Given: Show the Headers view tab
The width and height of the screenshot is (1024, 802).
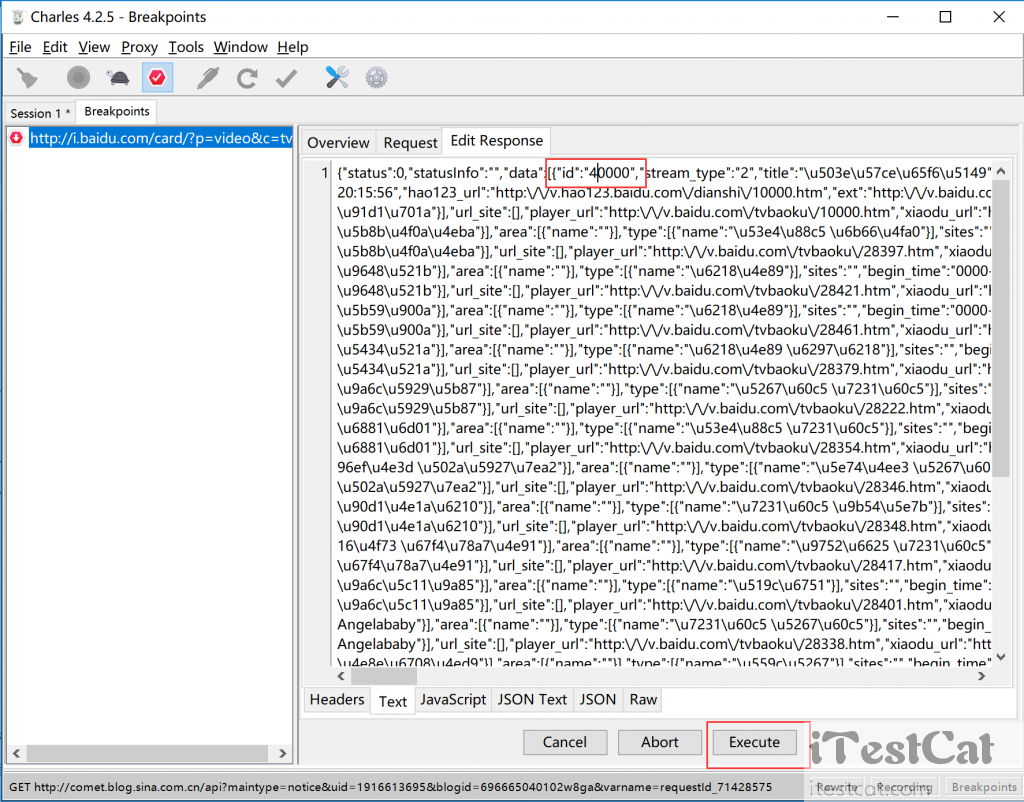Looking at the screenshot, I should [336, 700].
